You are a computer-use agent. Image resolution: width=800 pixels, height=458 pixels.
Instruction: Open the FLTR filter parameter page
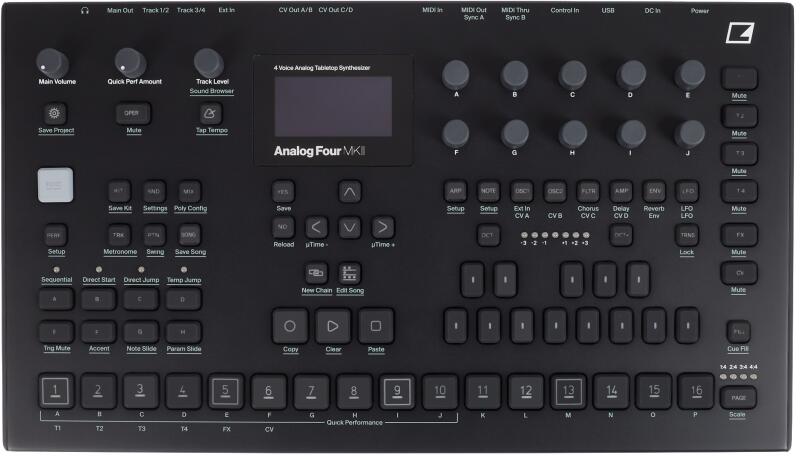tap(588, 191)
